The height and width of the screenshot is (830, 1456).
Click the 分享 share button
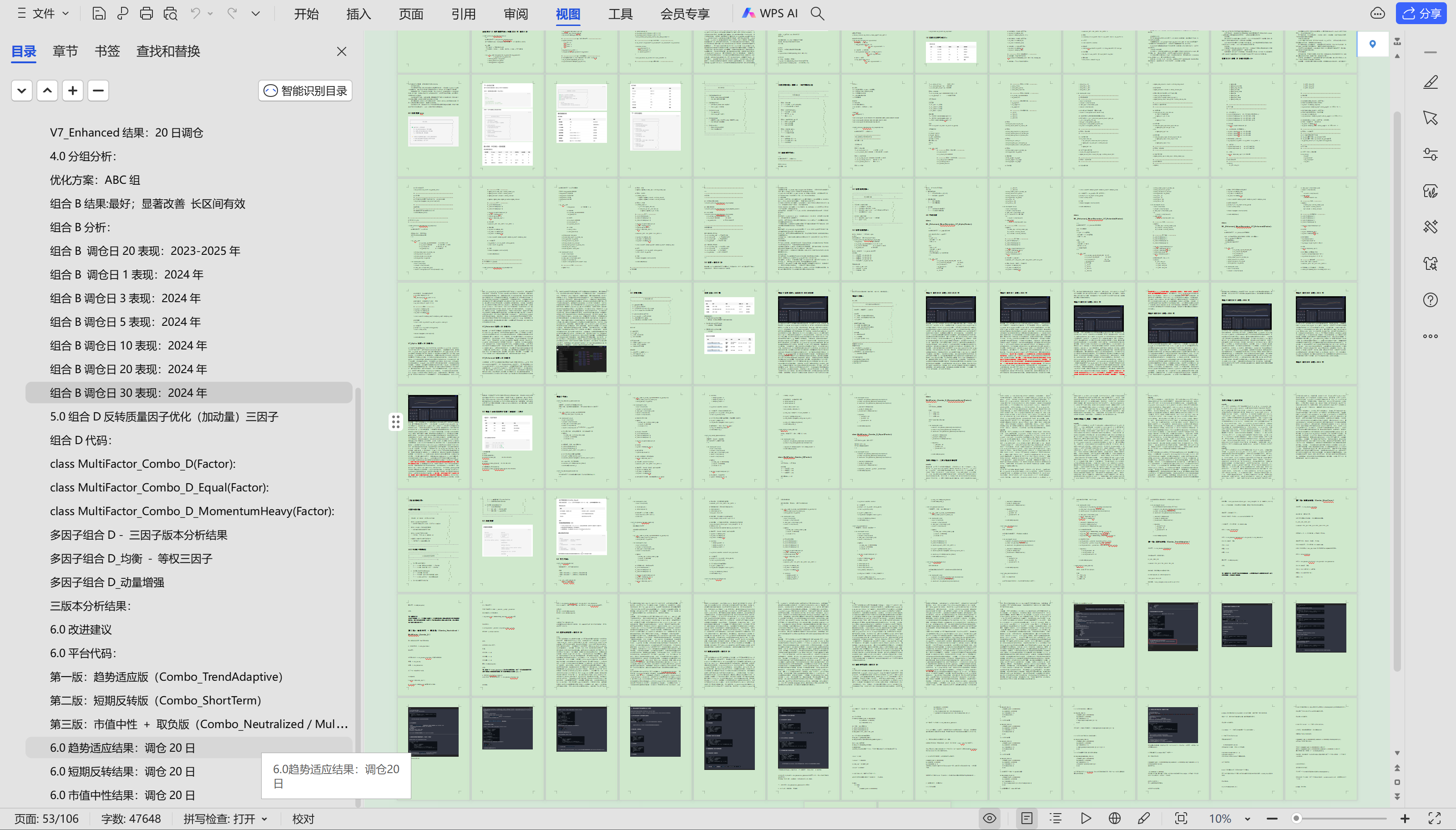[x=1421, y=13]
